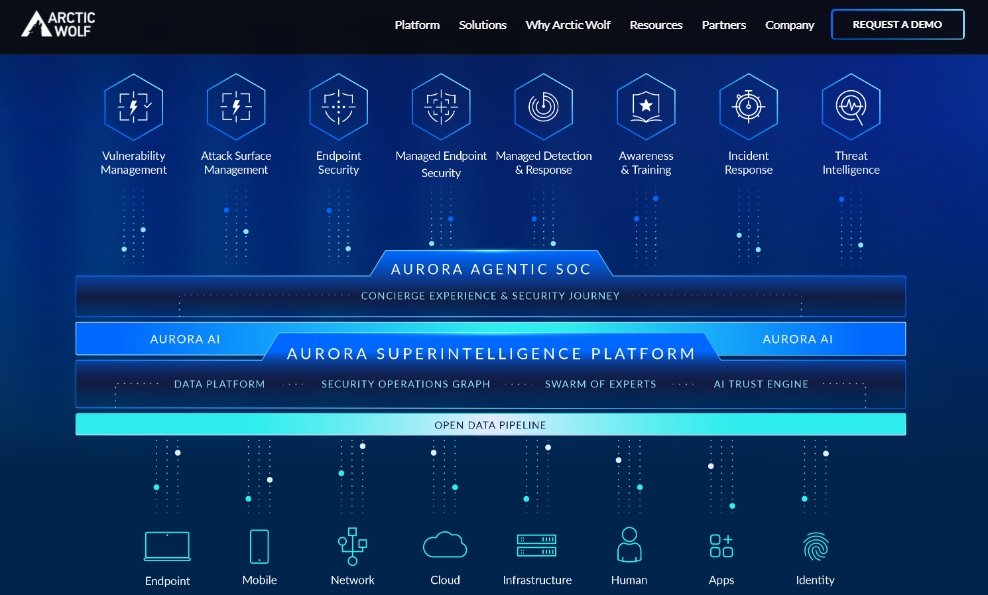Click the Arctic Wolf logo
The height and width of the screenshot is (595, 988).
tap(58, 25)
